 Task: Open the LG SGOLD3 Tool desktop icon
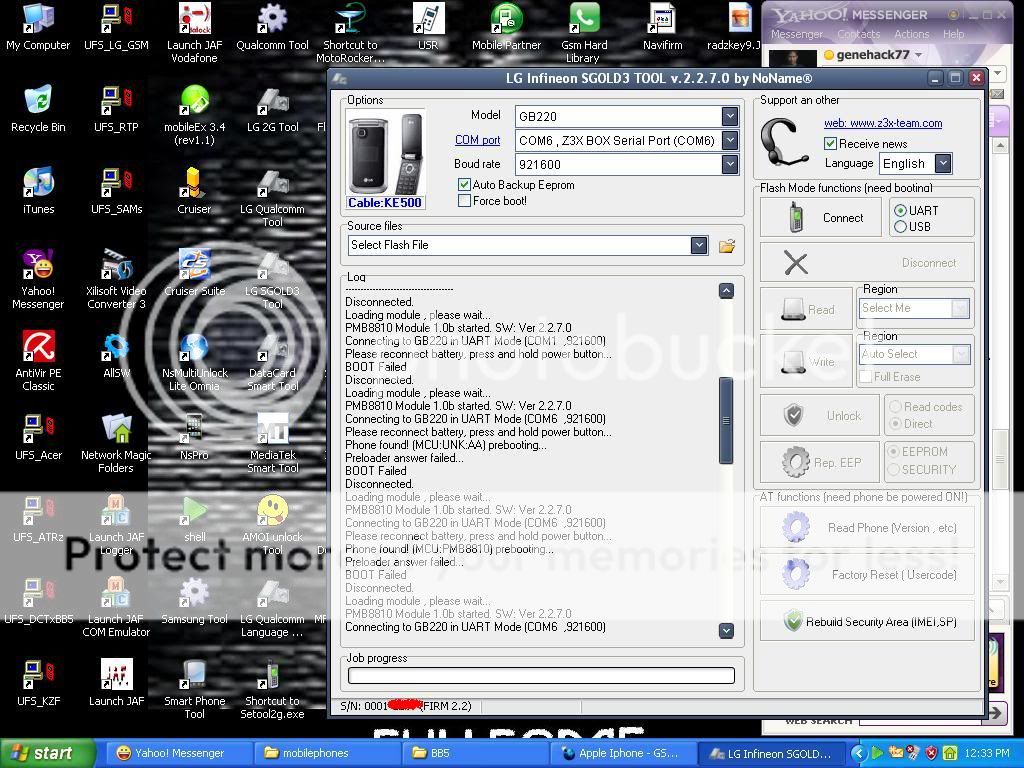272,280
